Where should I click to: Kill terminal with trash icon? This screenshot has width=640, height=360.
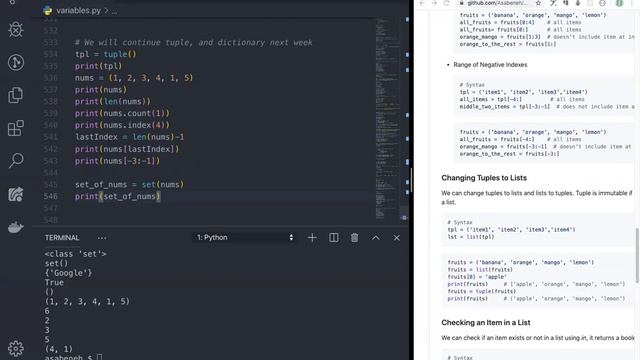(354, 238)
